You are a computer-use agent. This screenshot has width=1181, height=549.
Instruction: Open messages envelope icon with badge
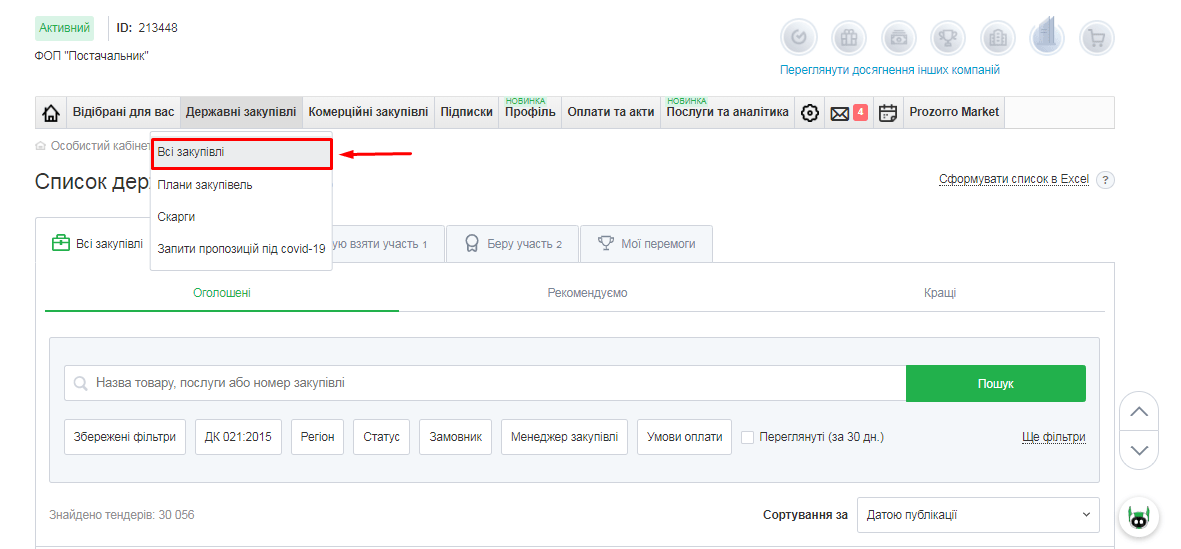(x=840, y=113)
